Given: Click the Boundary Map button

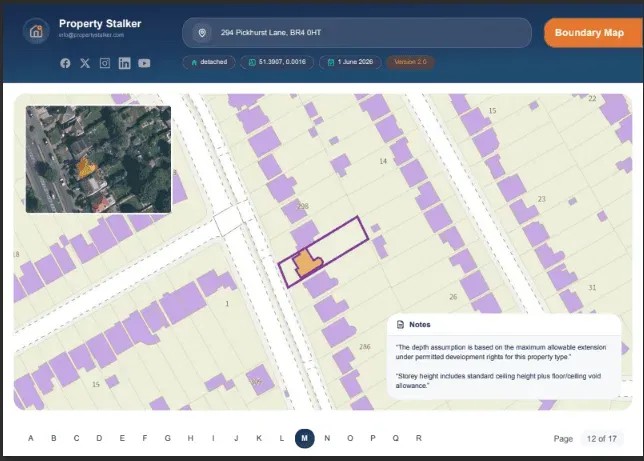Looking at the screenshot, I should coord(593,33).
